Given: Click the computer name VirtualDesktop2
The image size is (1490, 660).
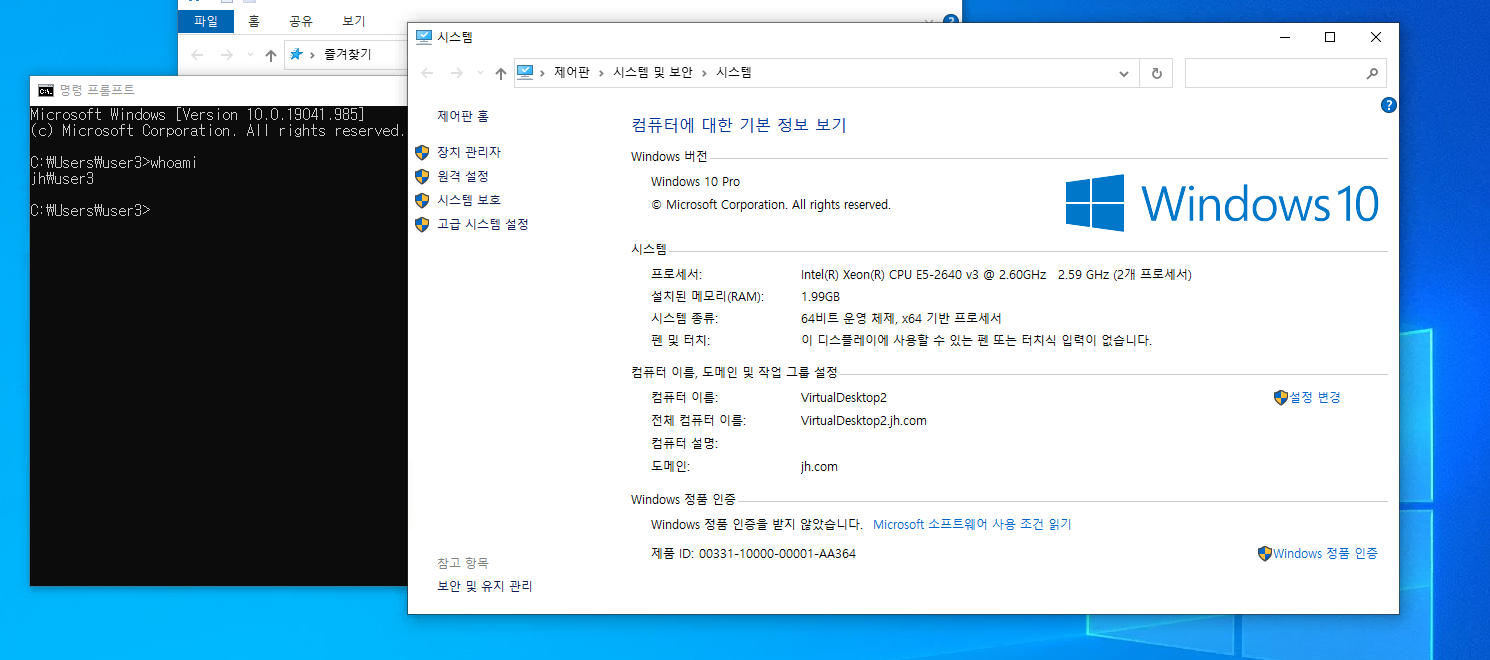Looking at the screenshot, I should coord(844,397).
